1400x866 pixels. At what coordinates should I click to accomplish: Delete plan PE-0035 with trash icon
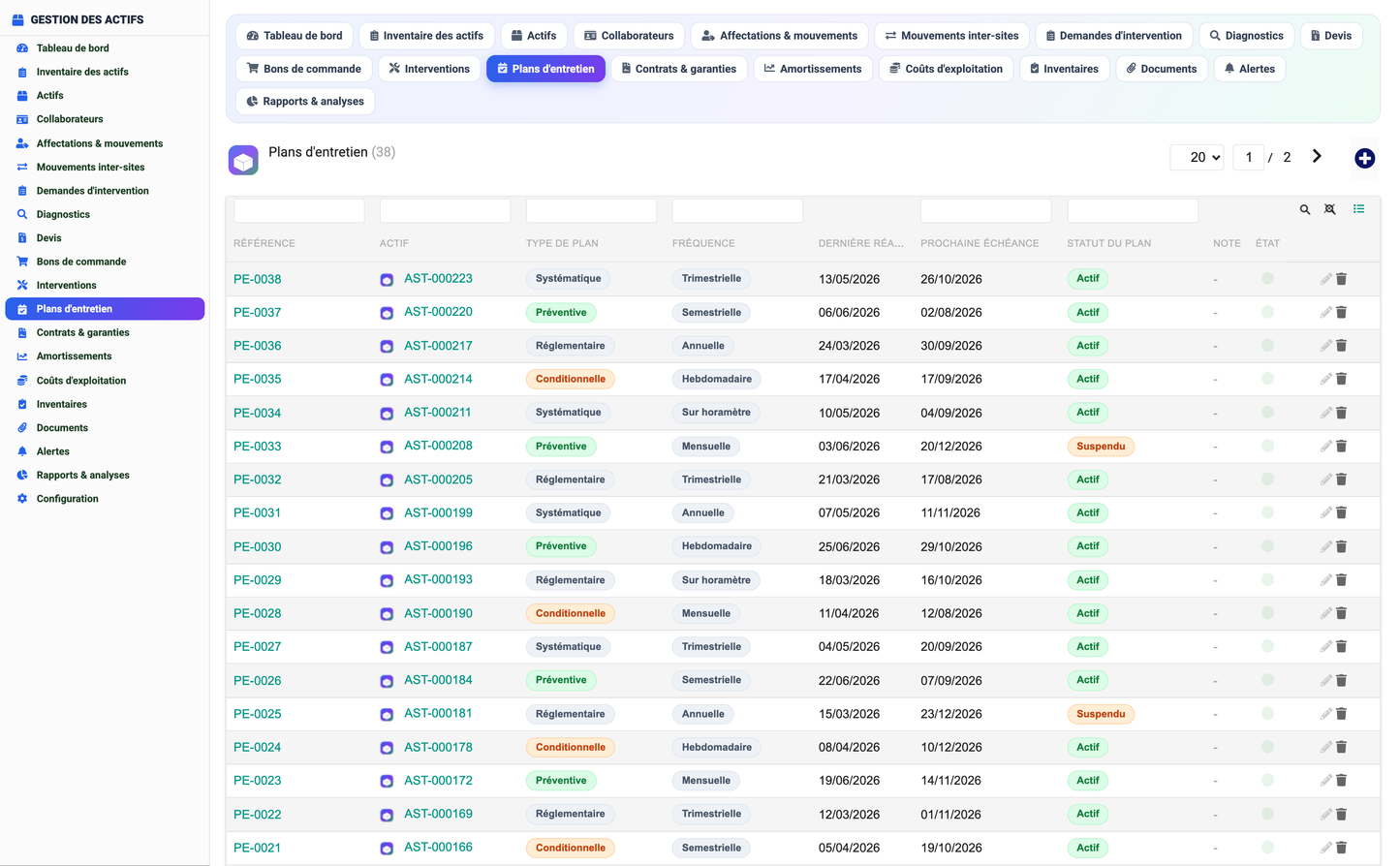(1342, 379)
